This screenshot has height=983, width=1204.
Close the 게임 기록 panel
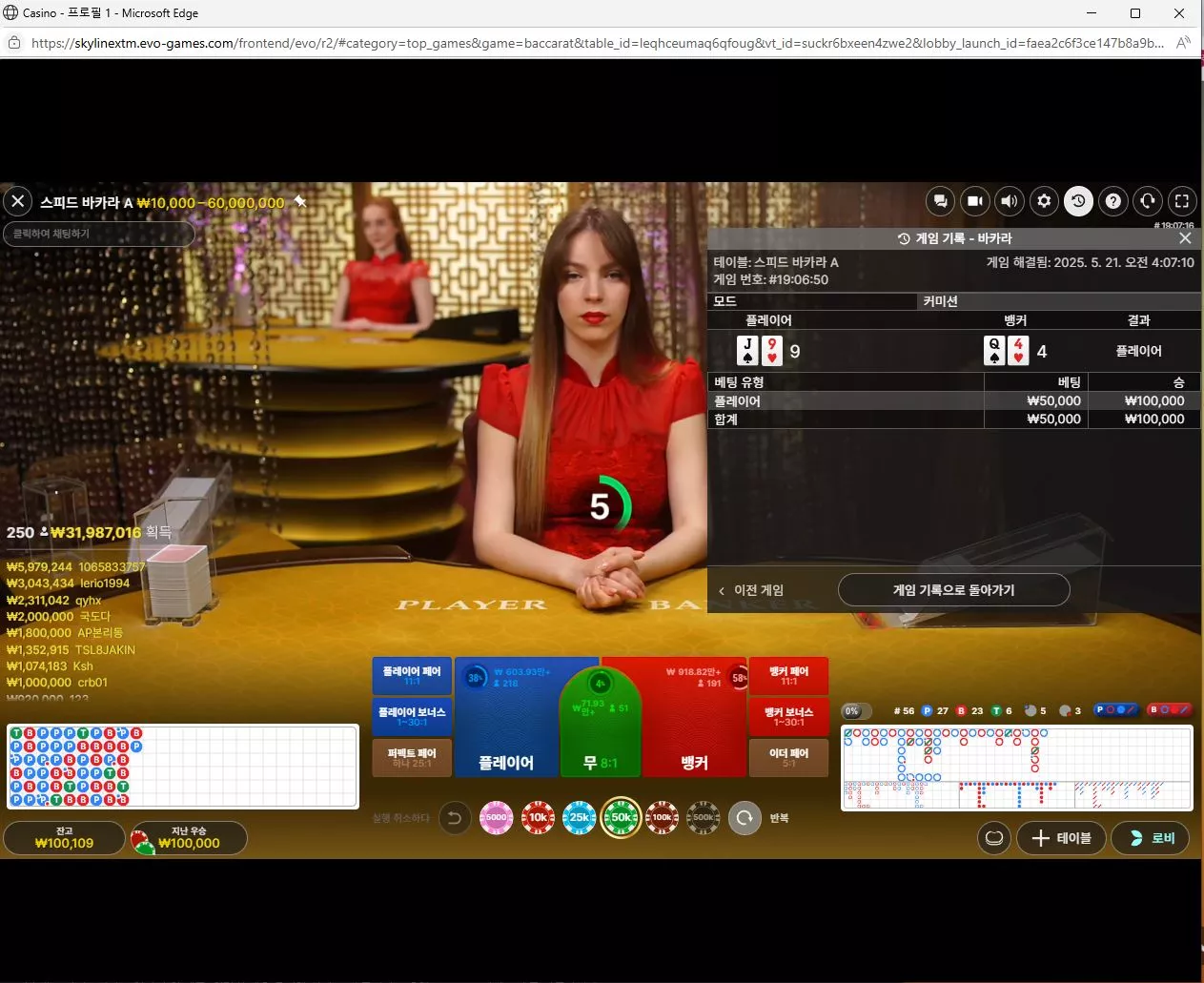point(1185,238)
